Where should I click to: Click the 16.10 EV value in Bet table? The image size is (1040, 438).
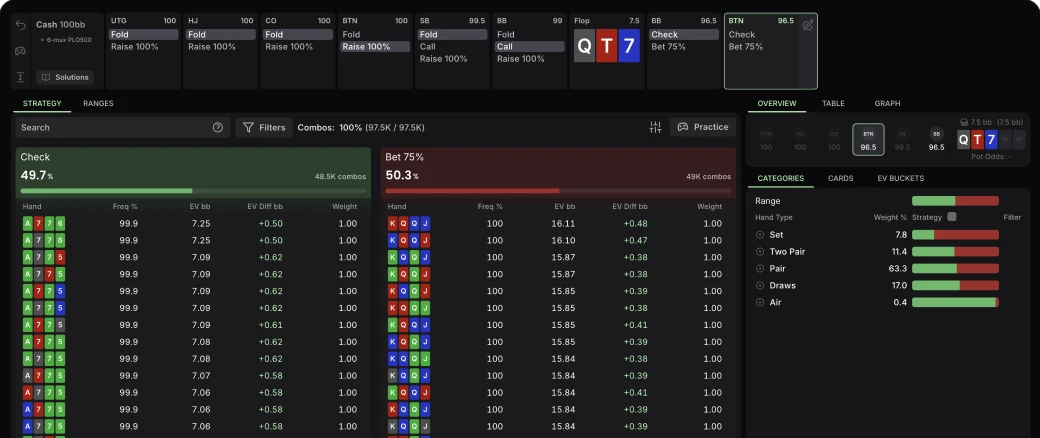[564, 240]
